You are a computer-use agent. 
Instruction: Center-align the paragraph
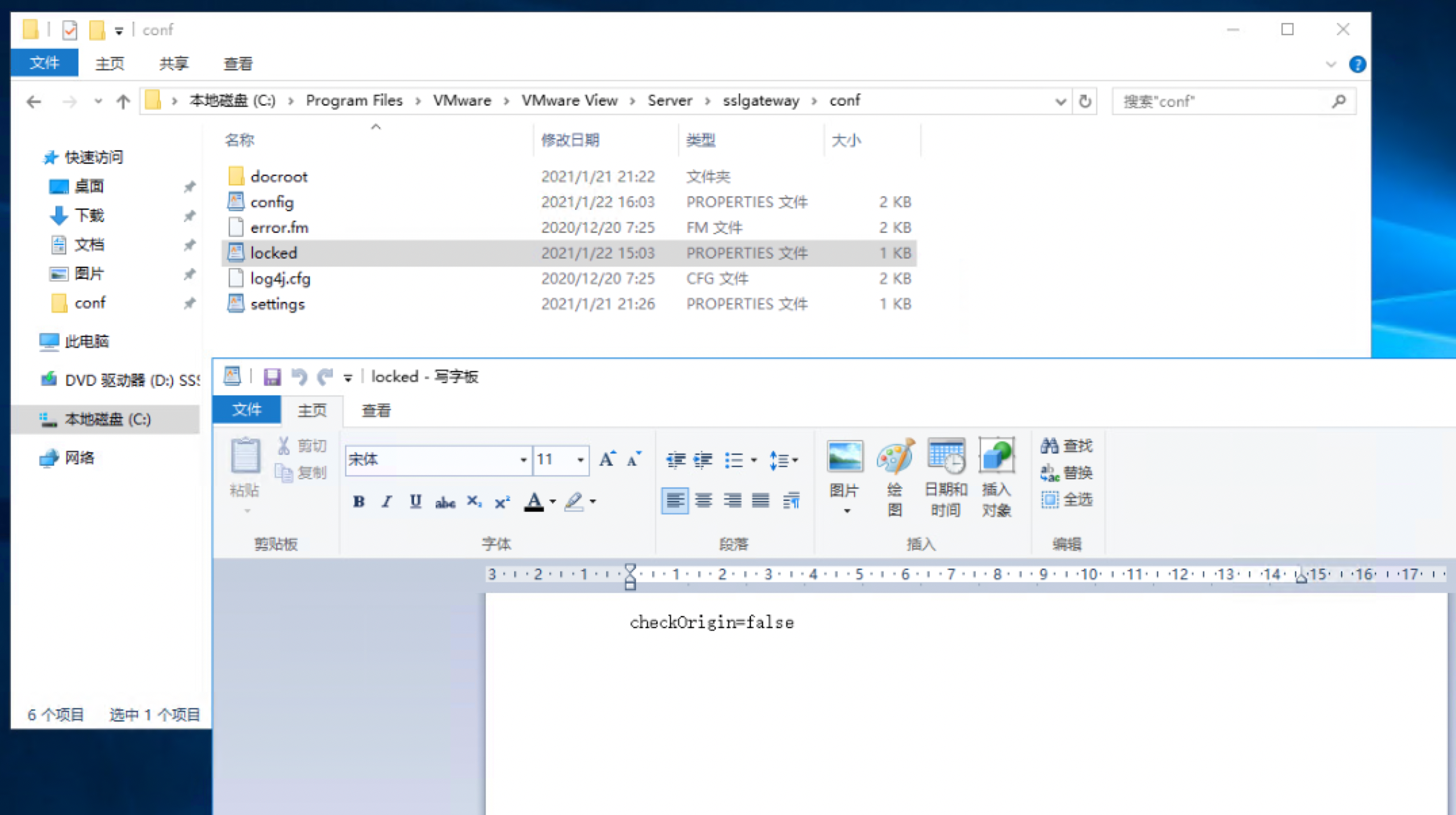704,501
